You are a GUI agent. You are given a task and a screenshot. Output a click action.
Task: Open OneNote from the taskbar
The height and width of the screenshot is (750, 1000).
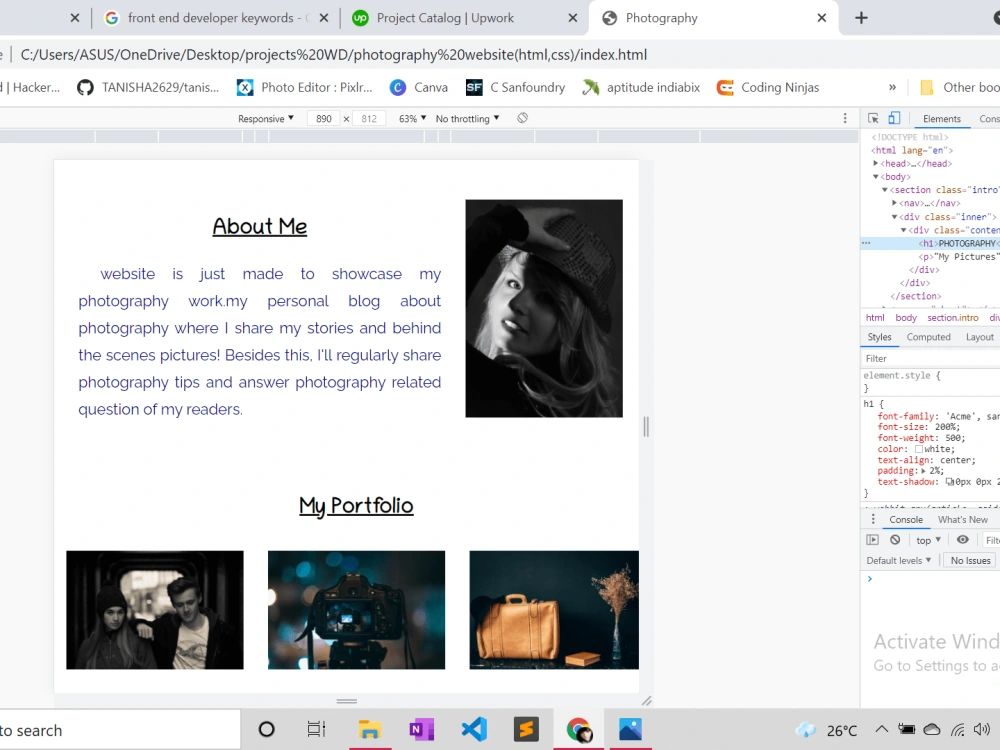pyautogui.click(x=422, y=730)
